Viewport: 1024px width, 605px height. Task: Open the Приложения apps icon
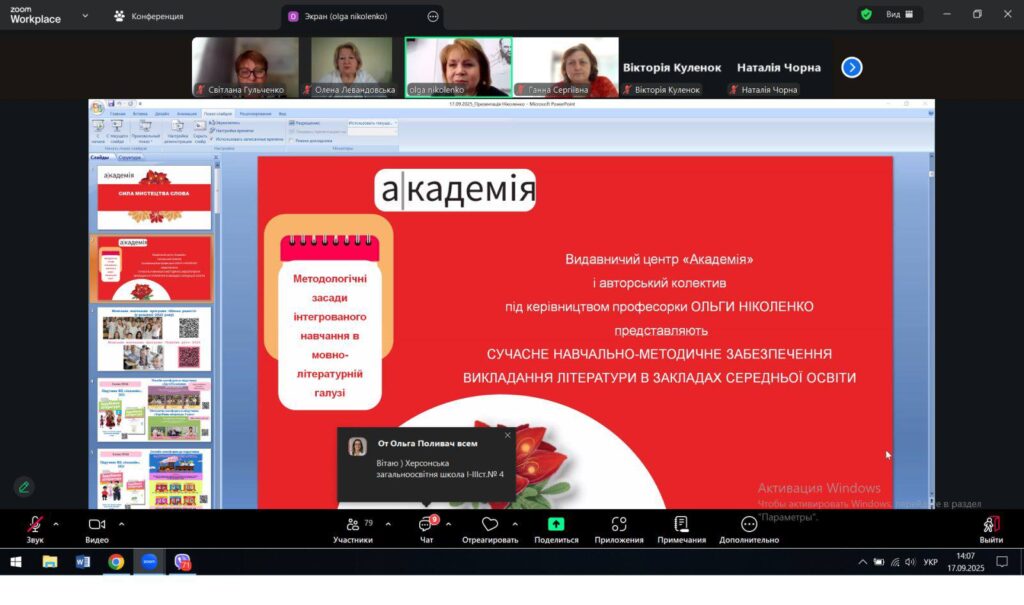click(618, 525)
